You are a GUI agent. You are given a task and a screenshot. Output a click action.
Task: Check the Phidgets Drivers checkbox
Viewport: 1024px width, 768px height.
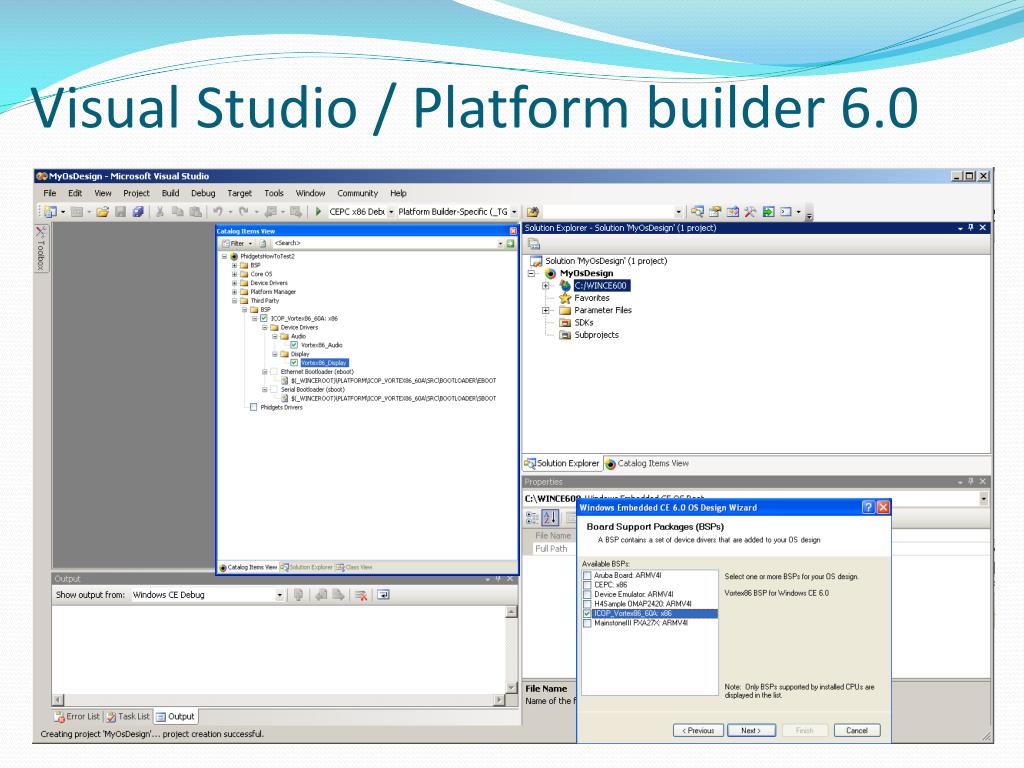[x=253, y=407]
